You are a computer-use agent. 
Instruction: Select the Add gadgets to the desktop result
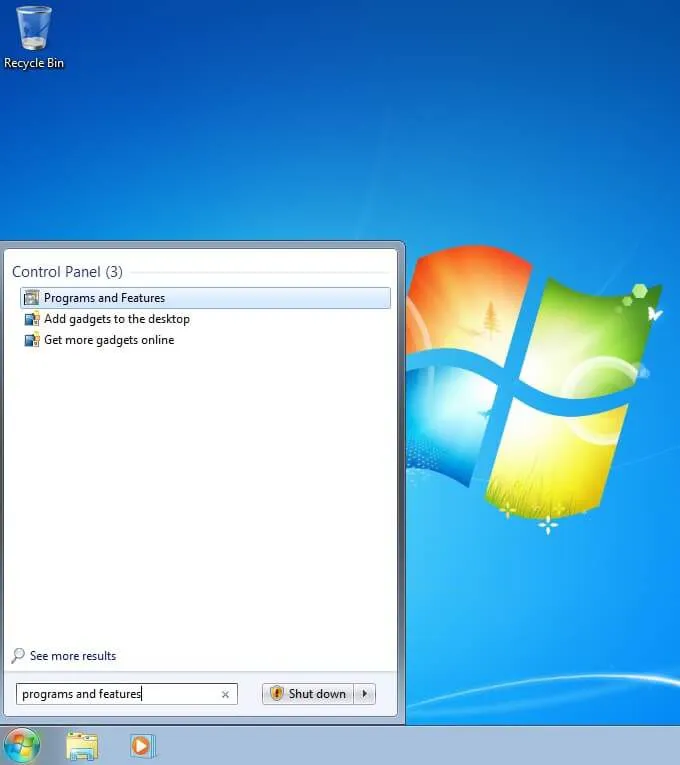tap(205, 319)
